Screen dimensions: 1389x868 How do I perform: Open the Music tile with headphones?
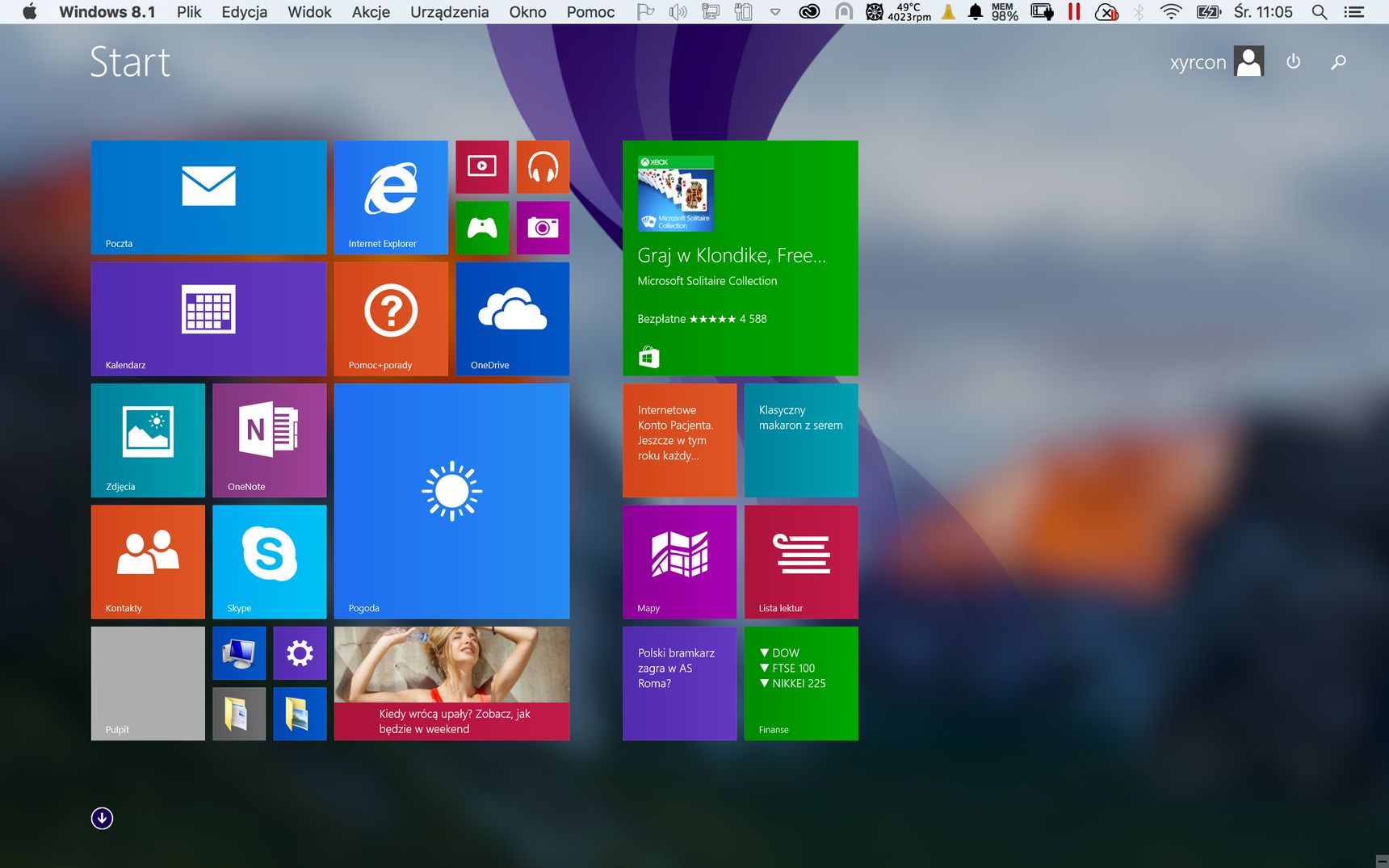(x=543, y=167)
